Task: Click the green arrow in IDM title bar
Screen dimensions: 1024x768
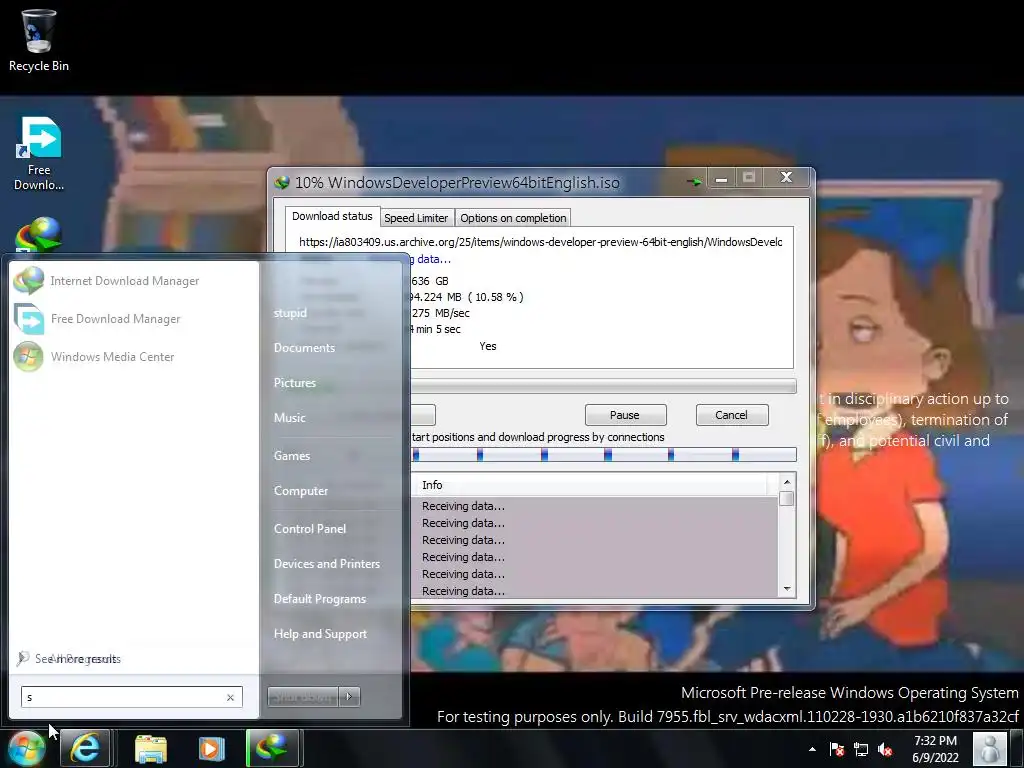Action: pos(694,182)
